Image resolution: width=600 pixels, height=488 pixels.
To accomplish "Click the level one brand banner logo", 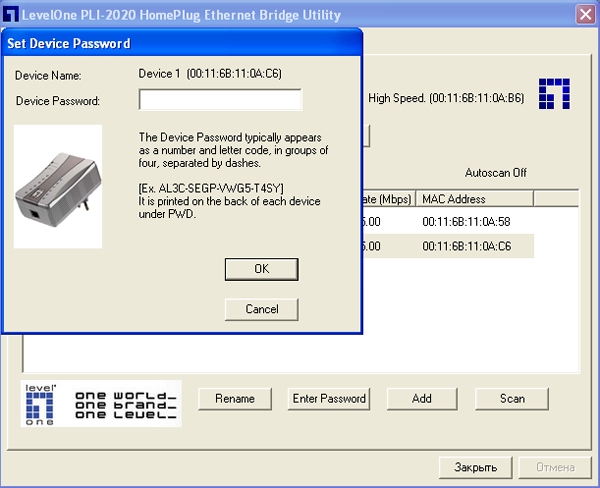I will click(x=101, y=403).
